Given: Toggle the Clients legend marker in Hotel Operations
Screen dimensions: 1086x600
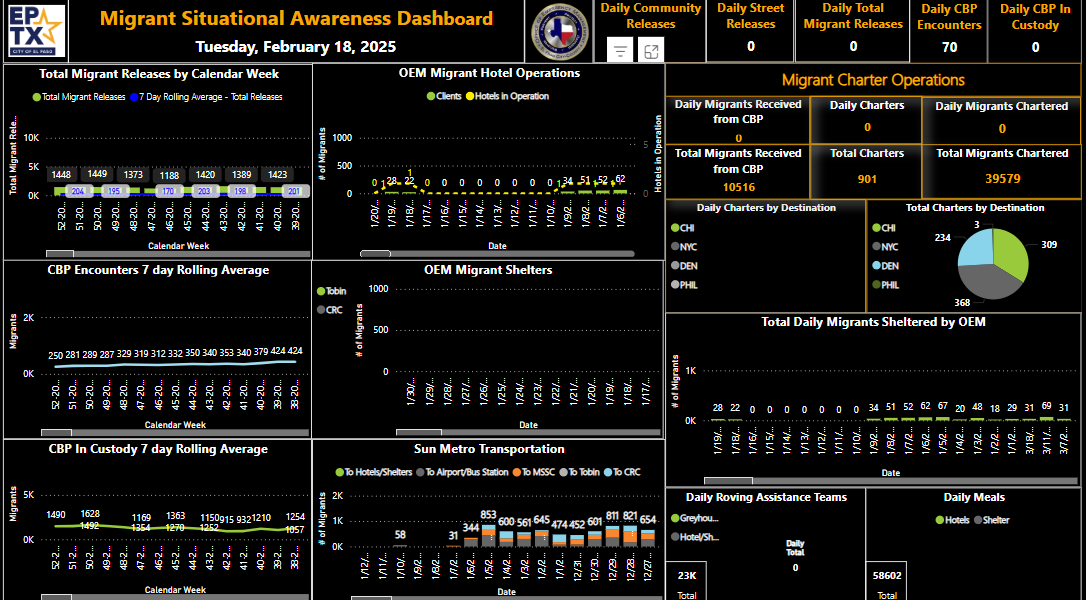Looking at the screenshot, I should [x=431, y=96].
